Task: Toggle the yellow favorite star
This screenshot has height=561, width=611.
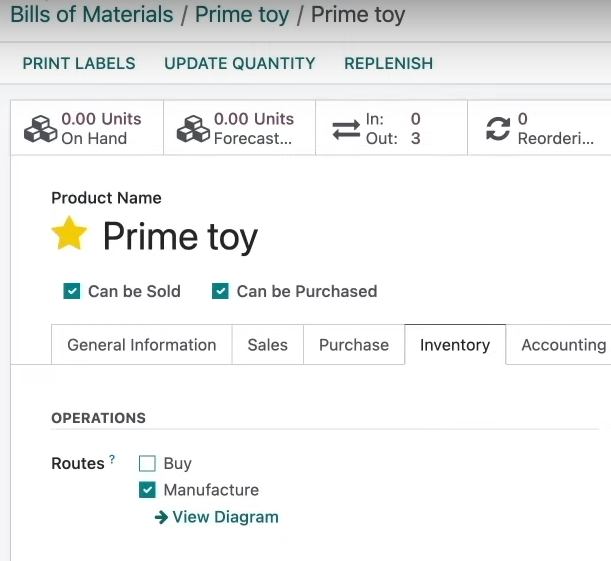Action: [x=69, y=234]
